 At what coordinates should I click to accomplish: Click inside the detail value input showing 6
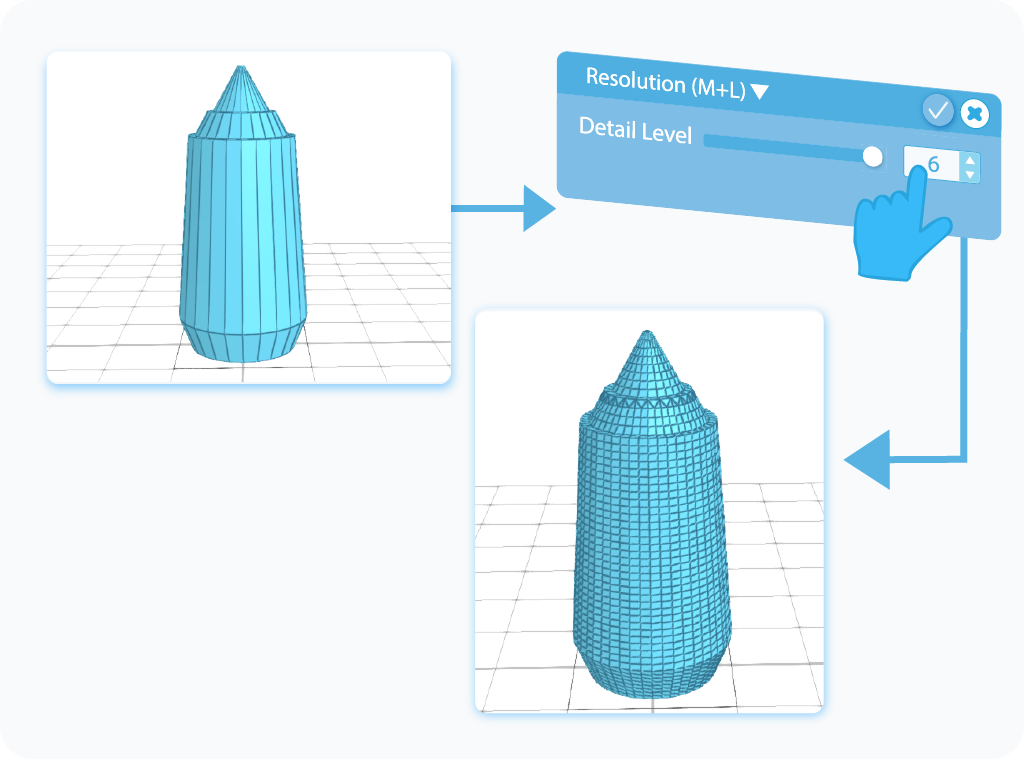click(932, 163)
